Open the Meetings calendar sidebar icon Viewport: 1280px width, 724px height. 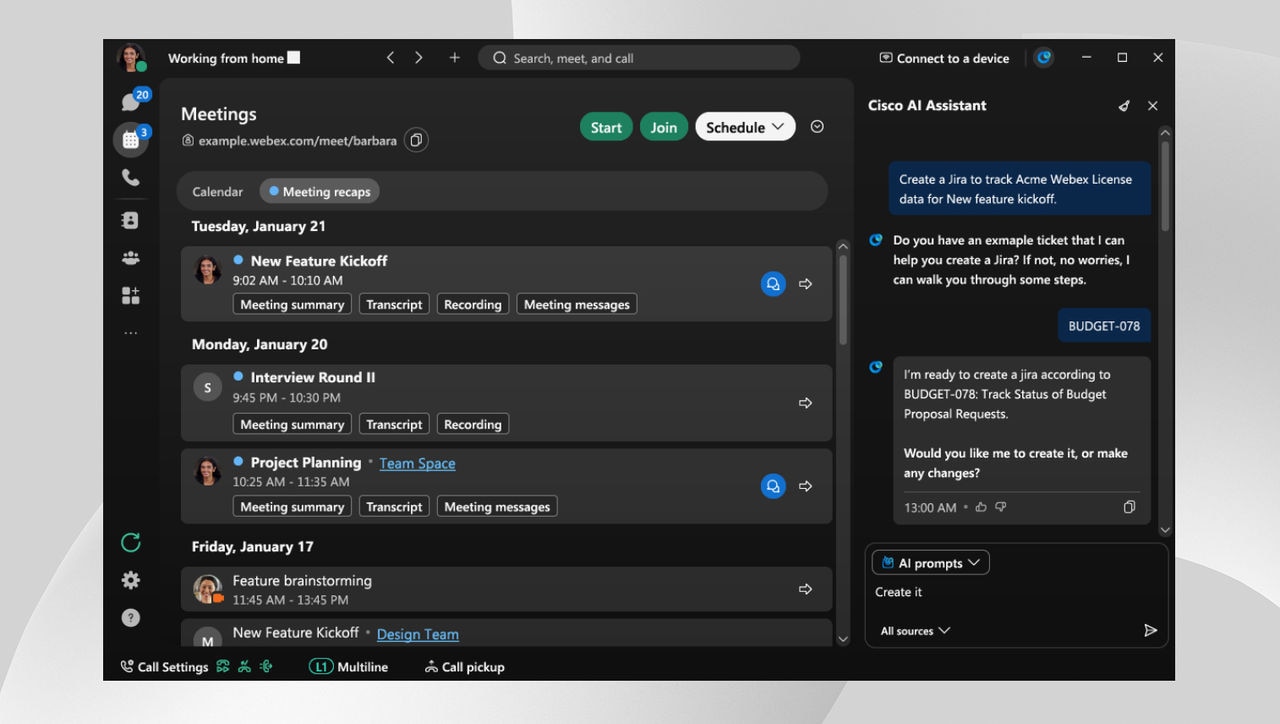131,139
